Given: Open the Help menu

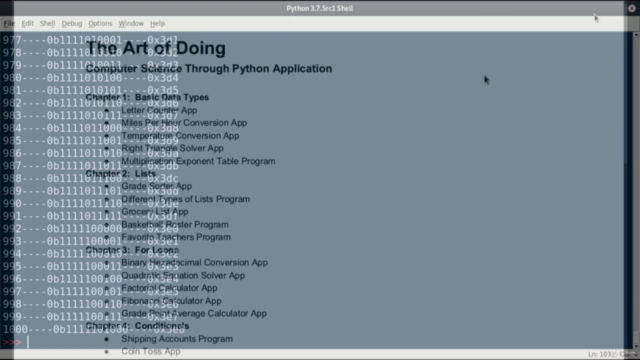Looking at the screenshot, I should click(x=157, y=24).
